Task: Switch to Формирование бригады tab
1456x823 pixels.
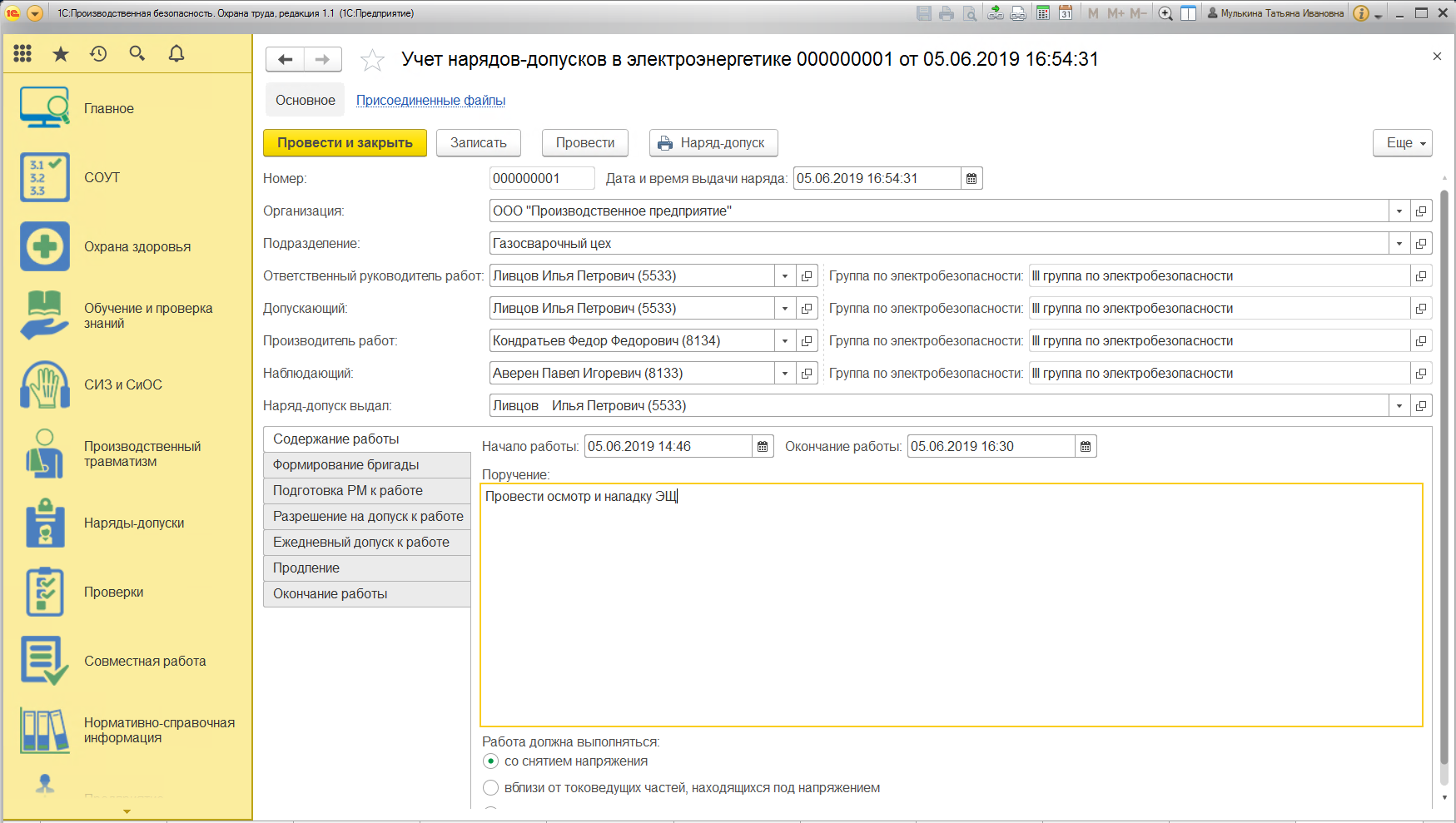Action: 367,465
